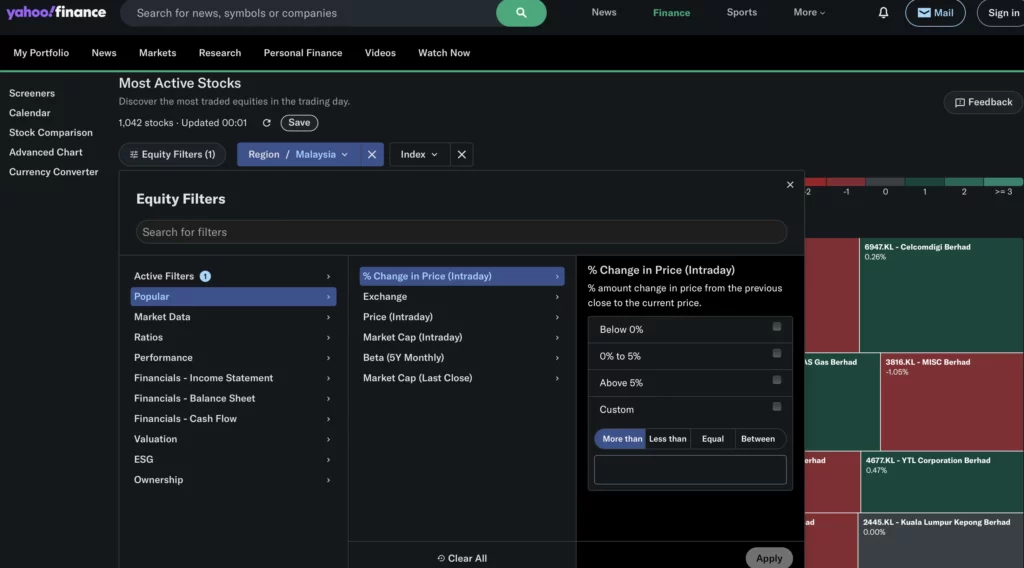
Task: Go to Finance in top header
Action: pos(671,12)
